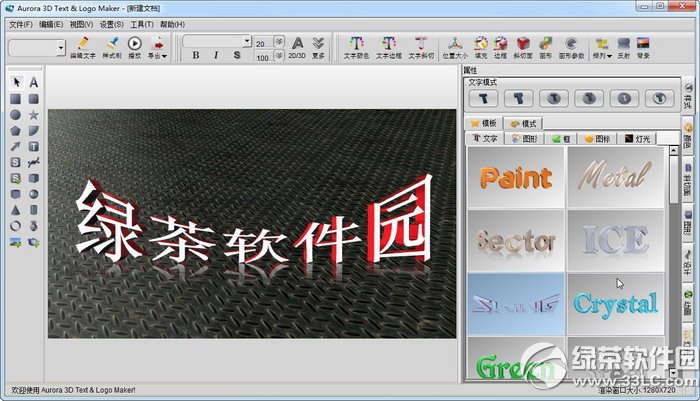Toggle the S text style button
This screenshot has height=401, width=700.
tap(237, 55)
